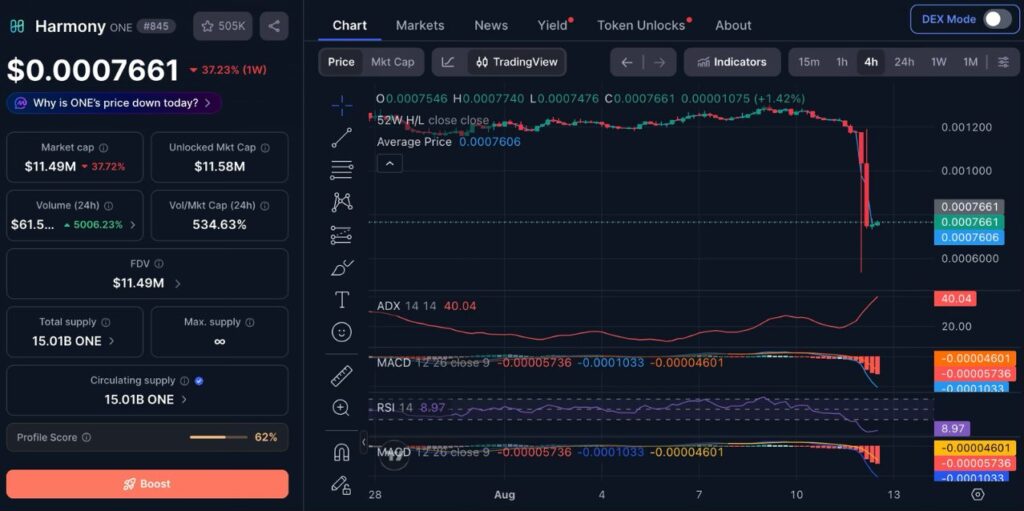Click the Harmony ONE logo icon
Viewport: 1024px width, 511px height.
[17, 26]
